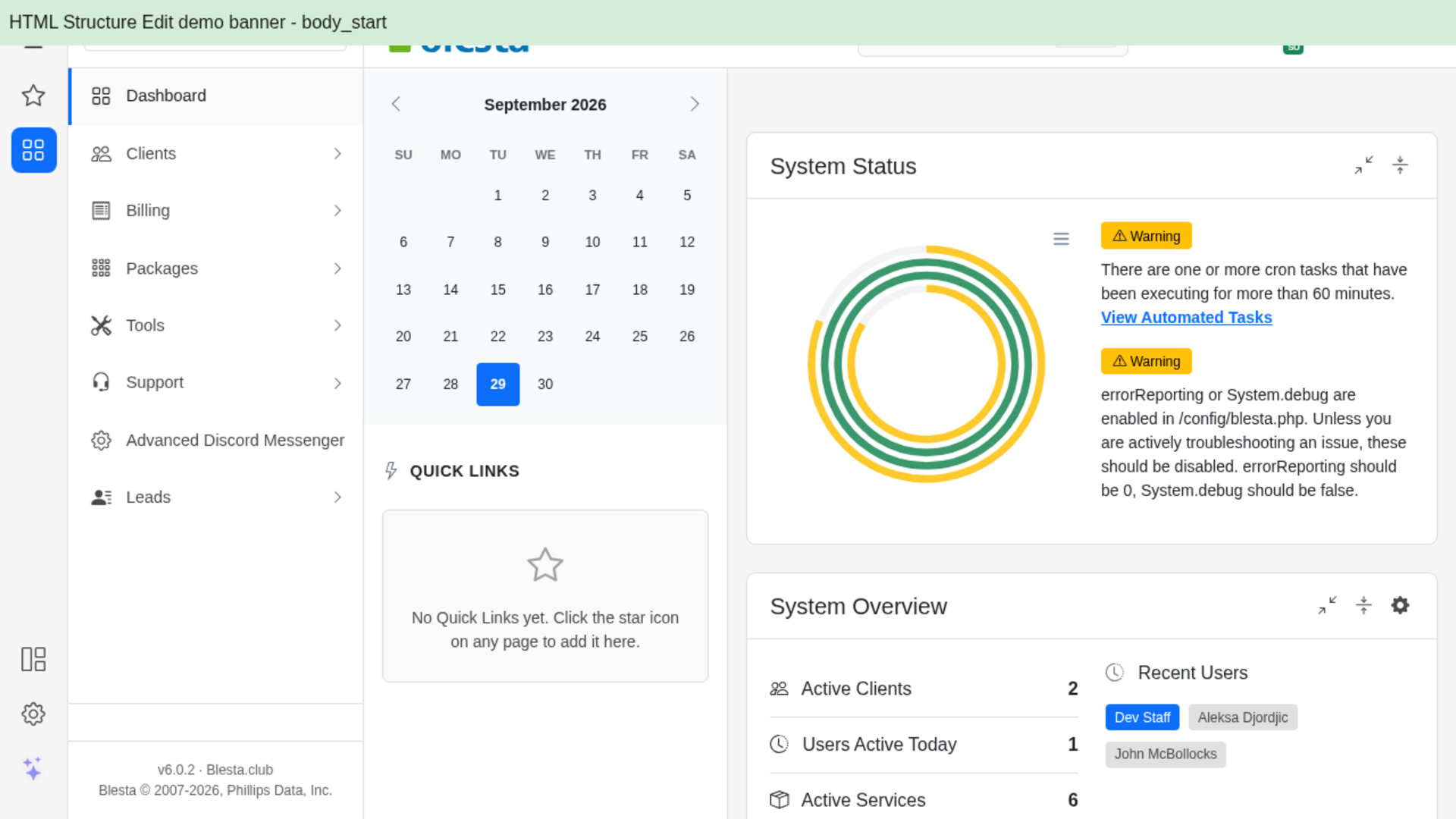Expand the Leads menu chevron
This screenshot has height=819, width=1456.
point(337,497)
